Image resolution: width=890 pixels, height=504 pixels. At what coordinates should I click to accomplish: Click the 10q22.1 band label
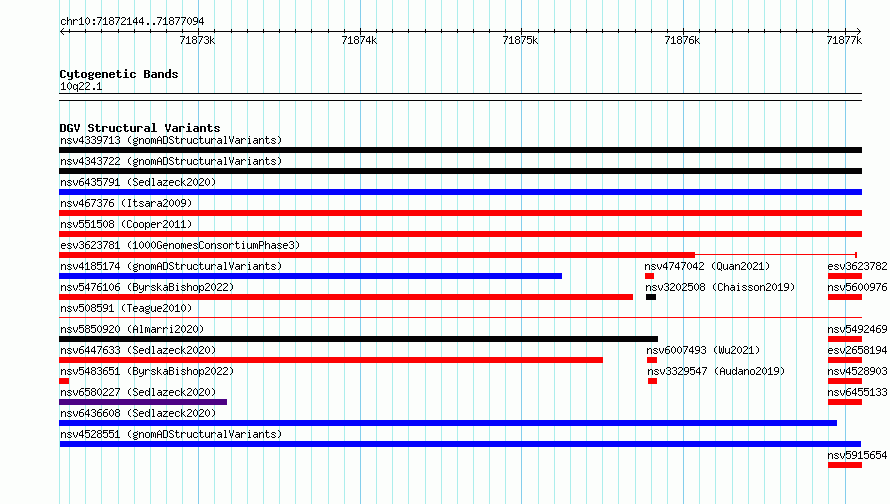coord(81,86)
